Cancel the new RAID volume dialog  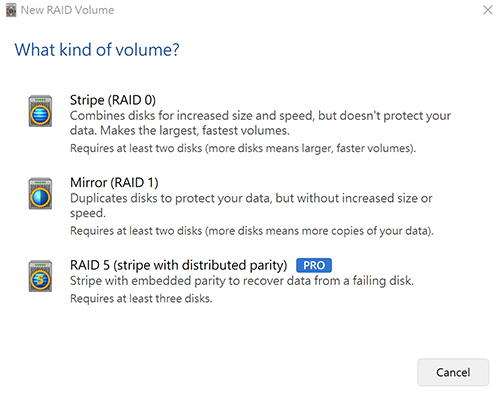tap(453, 372)
